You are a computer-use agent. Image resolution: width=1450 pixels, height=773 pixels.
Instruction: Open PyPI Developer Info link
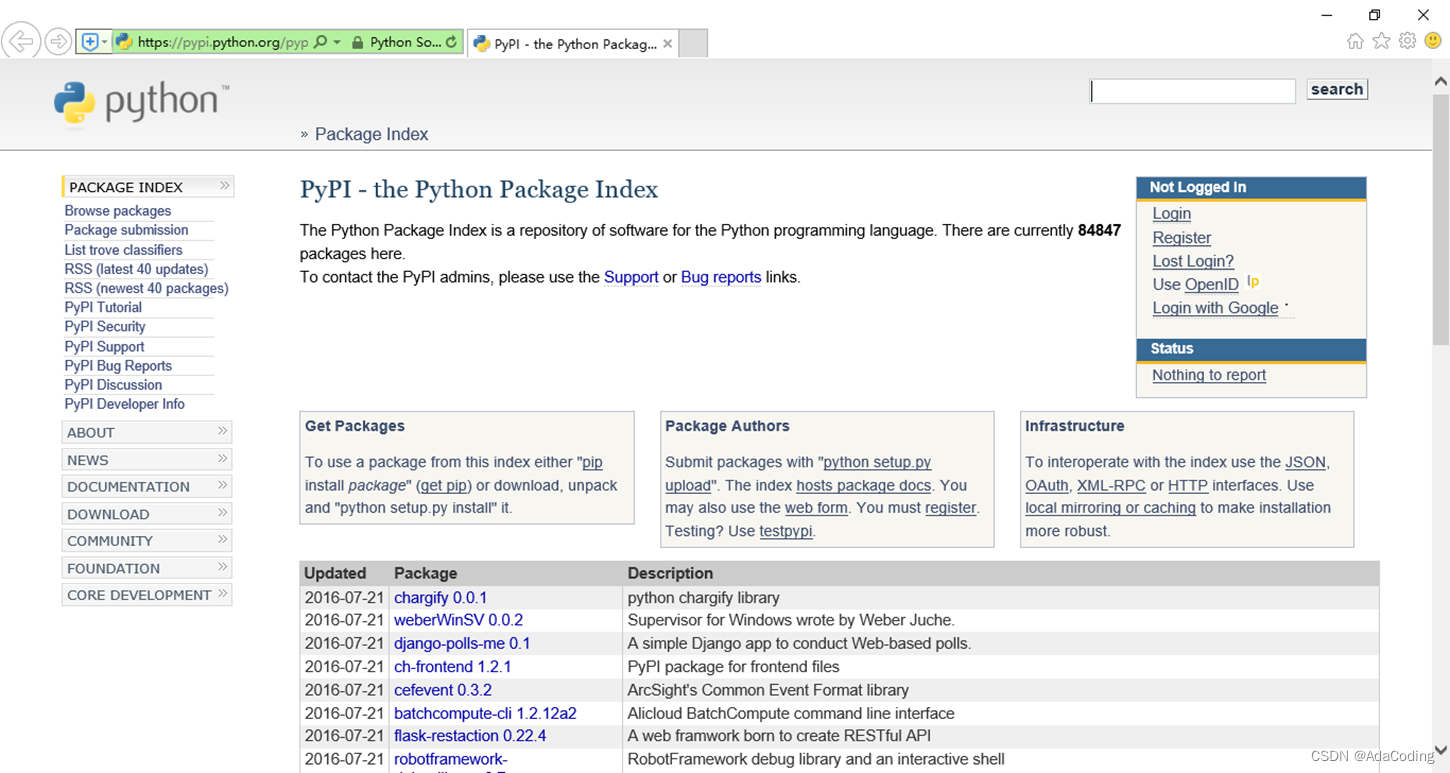click(x=124, y=404)
